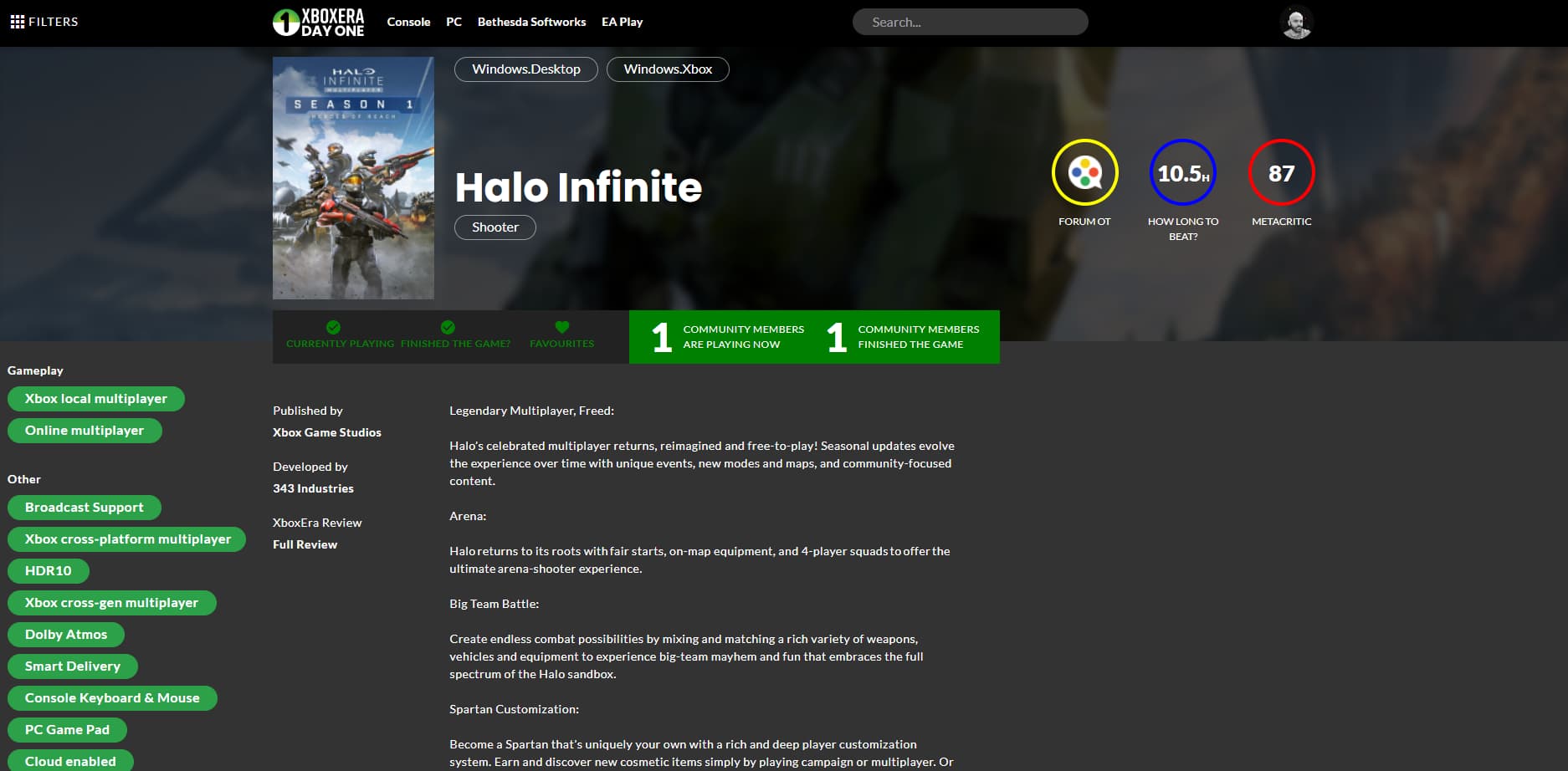The height and width of the screenshot is (771, 1568).
Task: Open the Full Review link
Action: [x=305, y=544]
